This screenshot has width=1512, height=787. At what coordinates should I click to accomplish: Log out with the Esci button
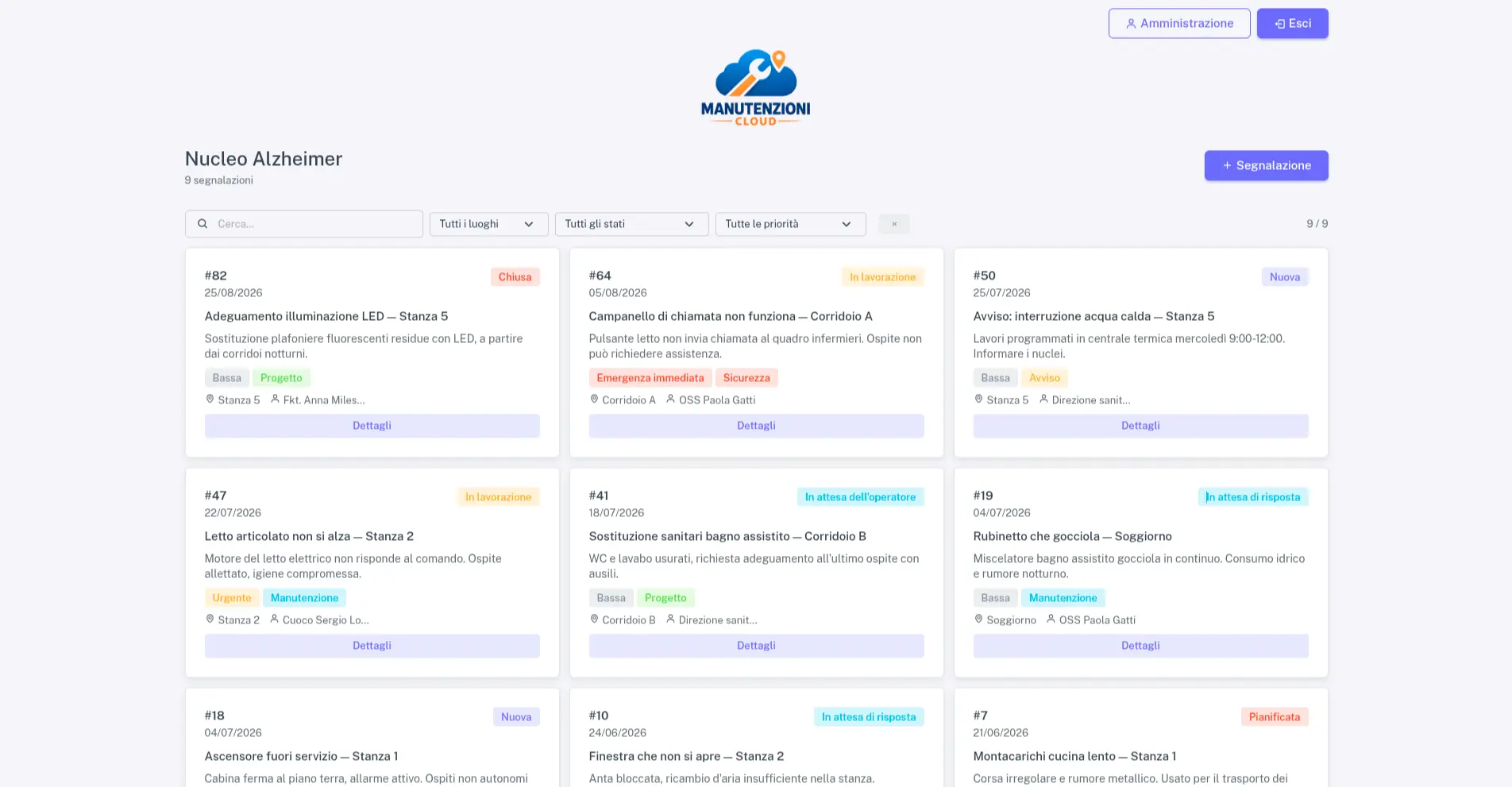(x=1292, y=24)
